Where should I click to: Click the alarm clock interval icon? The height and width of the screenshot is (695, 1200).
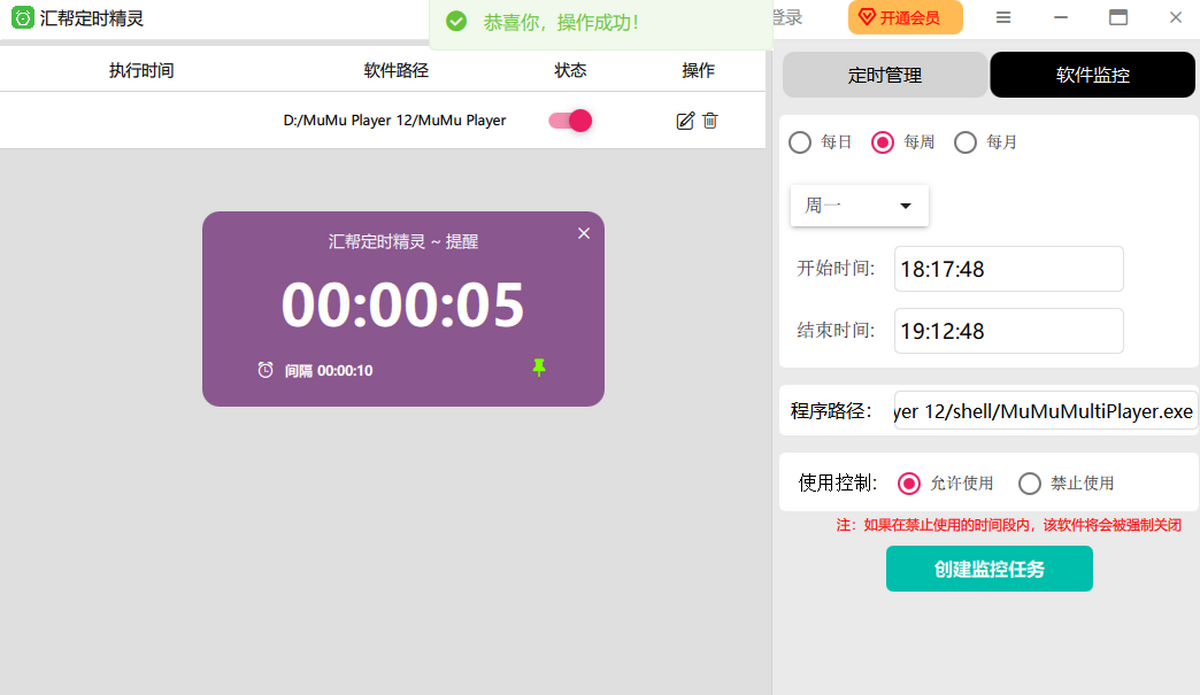point(265,370)
